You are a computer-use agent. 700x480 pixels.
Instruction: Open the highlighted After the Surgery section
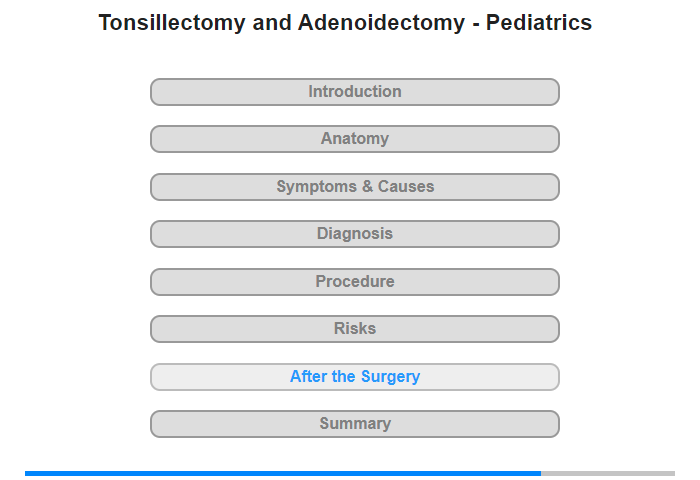[355, 377]
